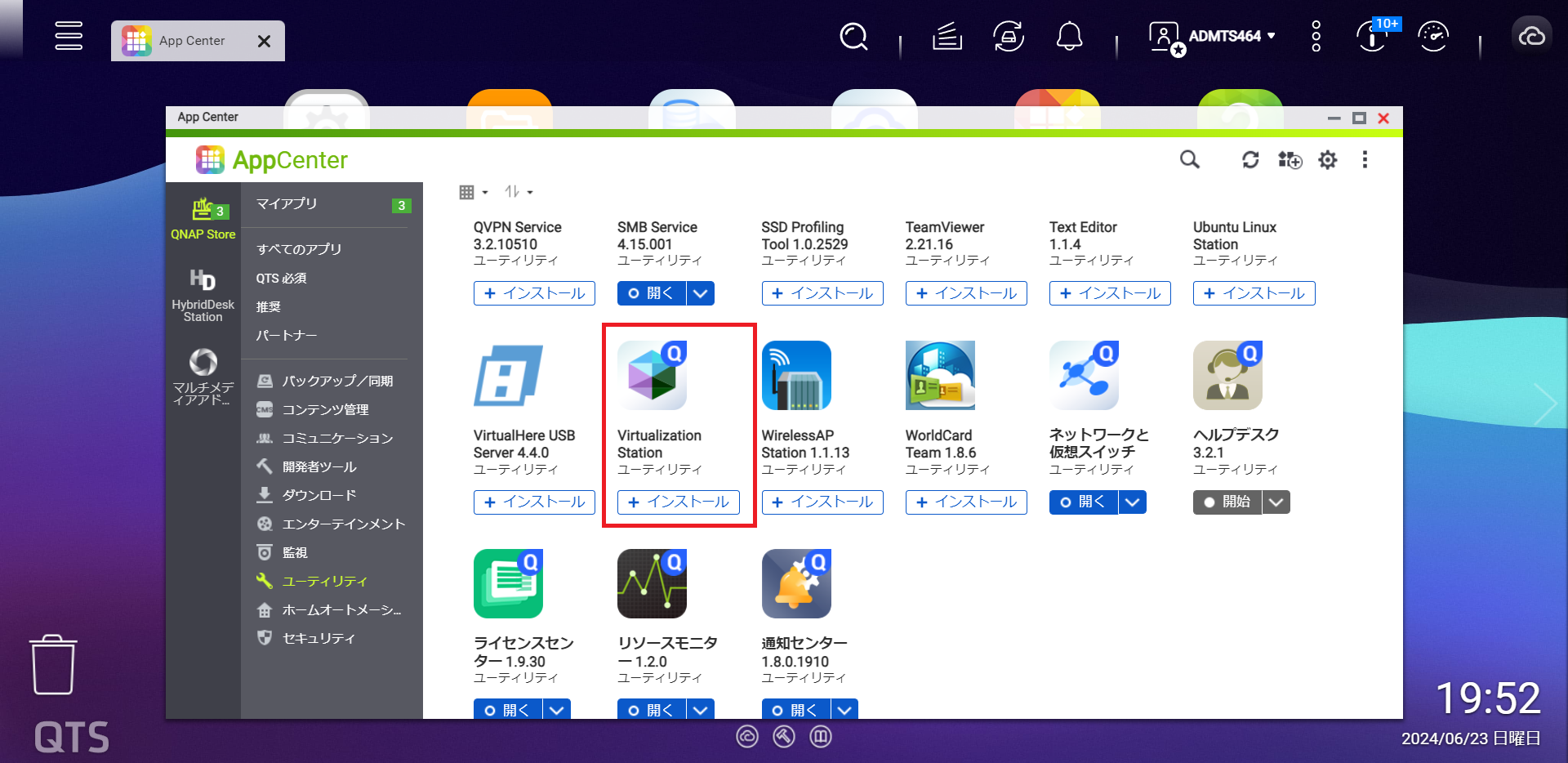Open App Center vertical dots menu

point(1365,159)
